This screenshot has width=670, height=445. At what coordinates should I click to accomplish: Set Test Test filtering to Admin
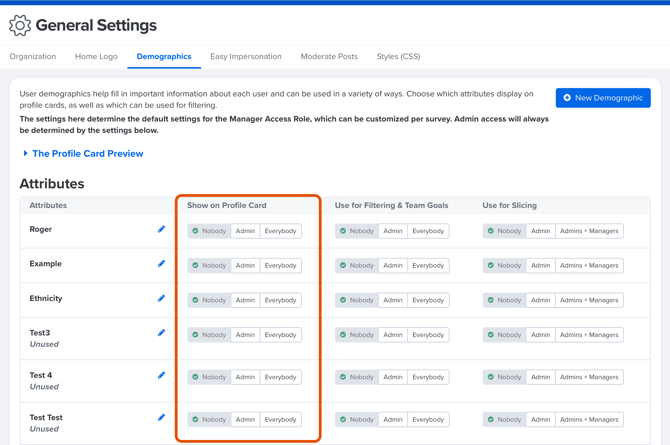click(x=393, y=420)
